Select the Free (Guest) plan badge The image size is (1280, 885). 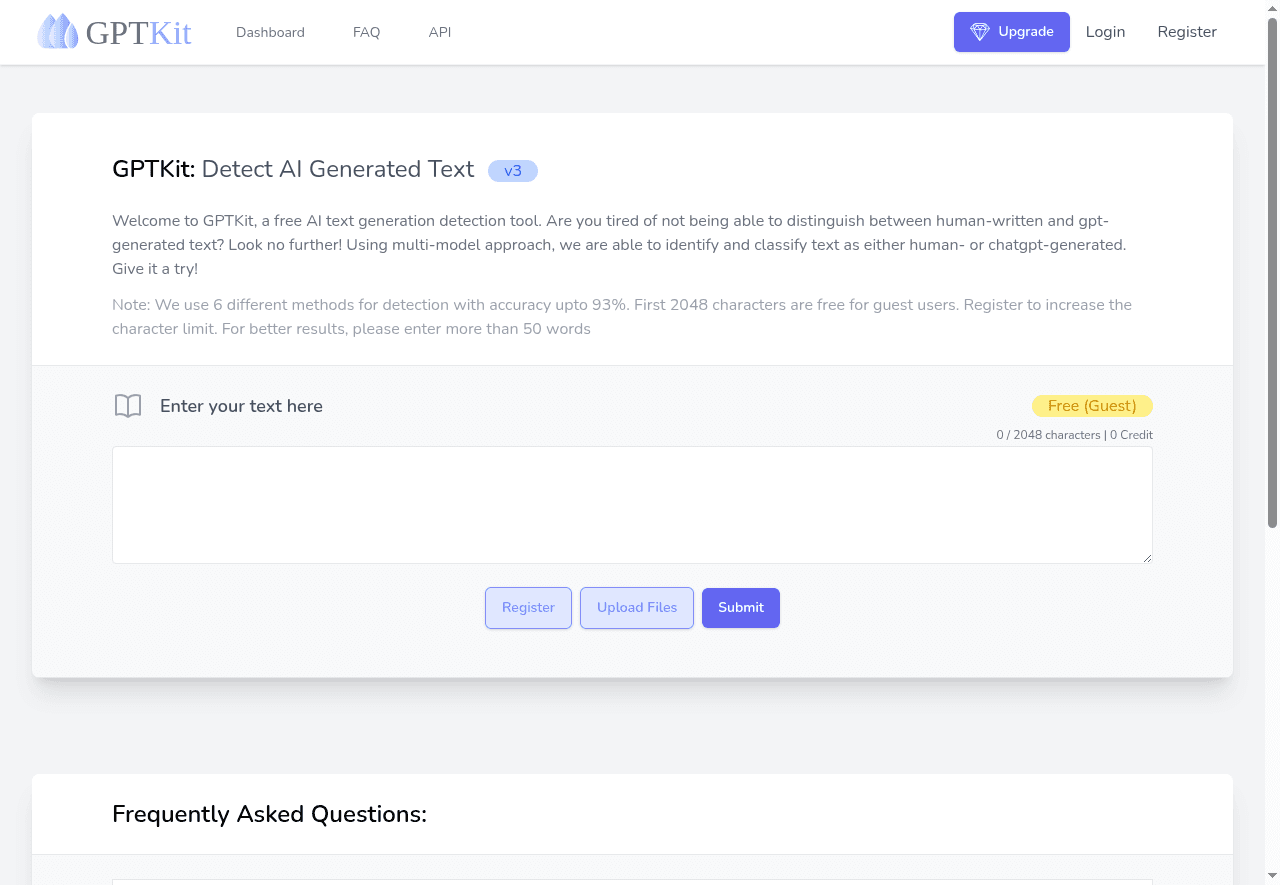tap(1092, 405)
